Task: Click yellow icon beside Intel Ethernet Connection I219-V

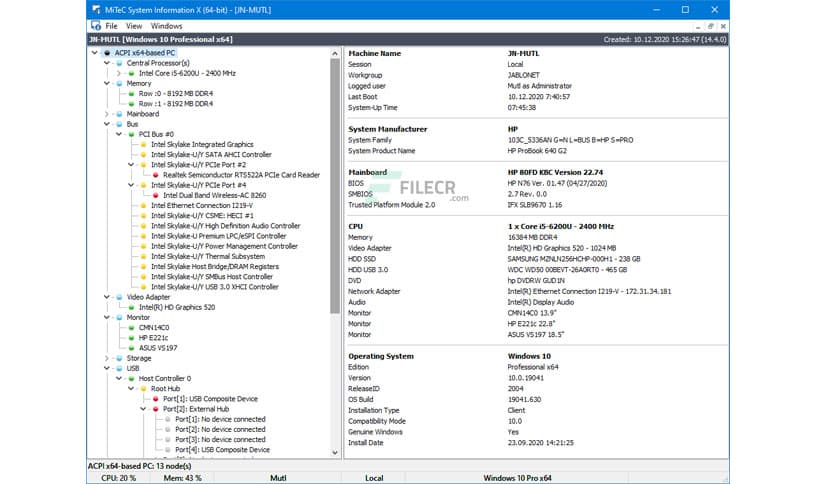Action: pos(143,205)
